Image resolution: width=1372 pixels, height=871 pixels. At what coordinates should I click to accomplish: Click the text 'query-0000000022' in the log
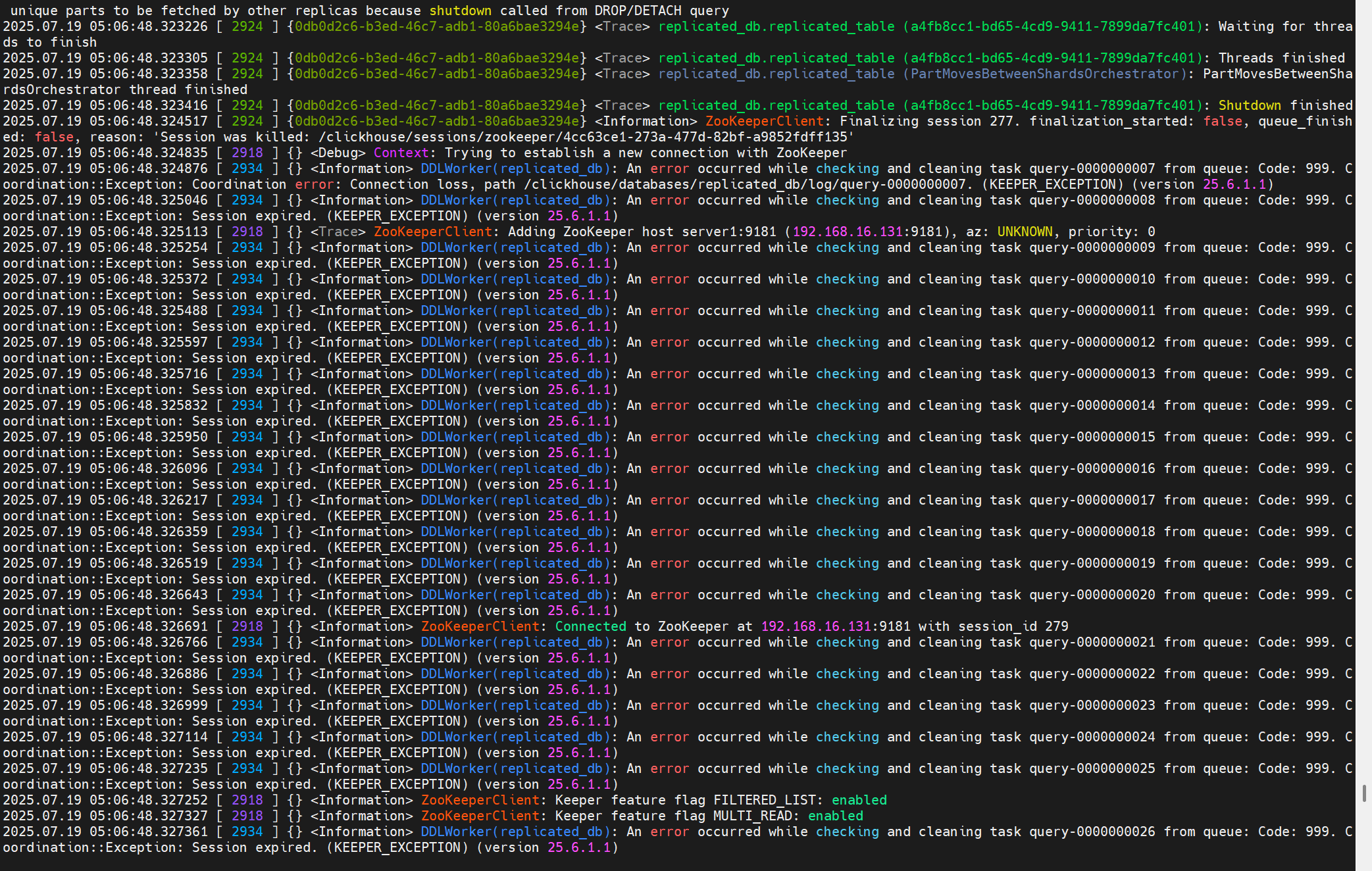(x=1092, y=674)
